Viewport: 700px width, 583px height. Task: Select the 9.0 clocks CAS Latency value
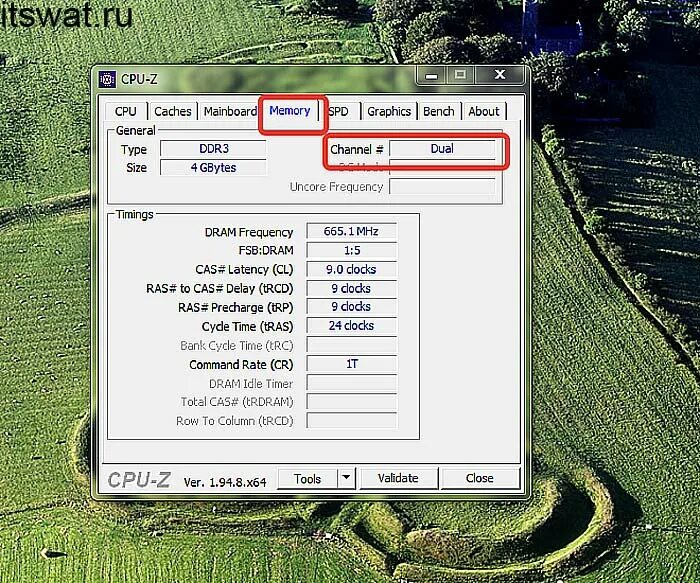(x=351, y=270)
